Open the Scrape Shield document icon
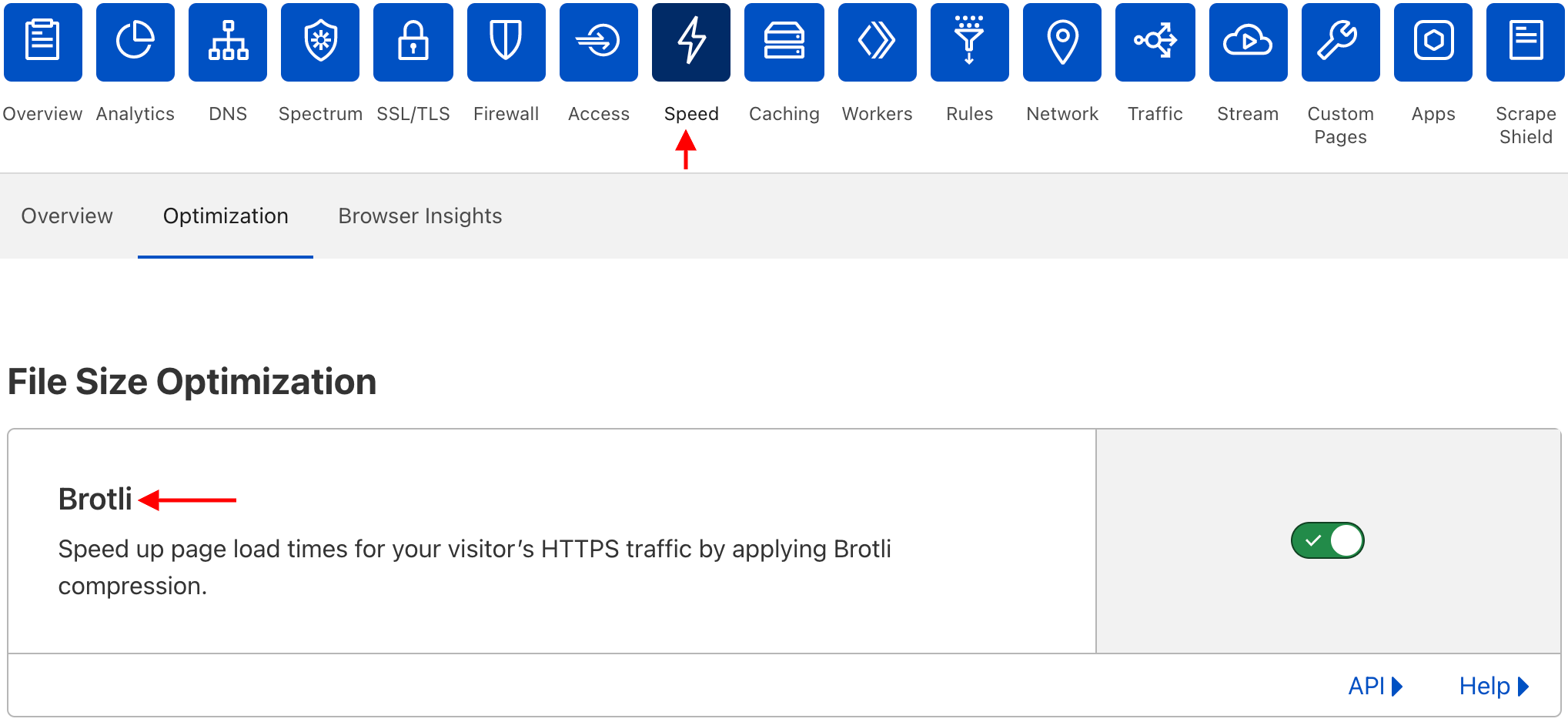This screenshot has height=722, width=1568. [1526, 42]
